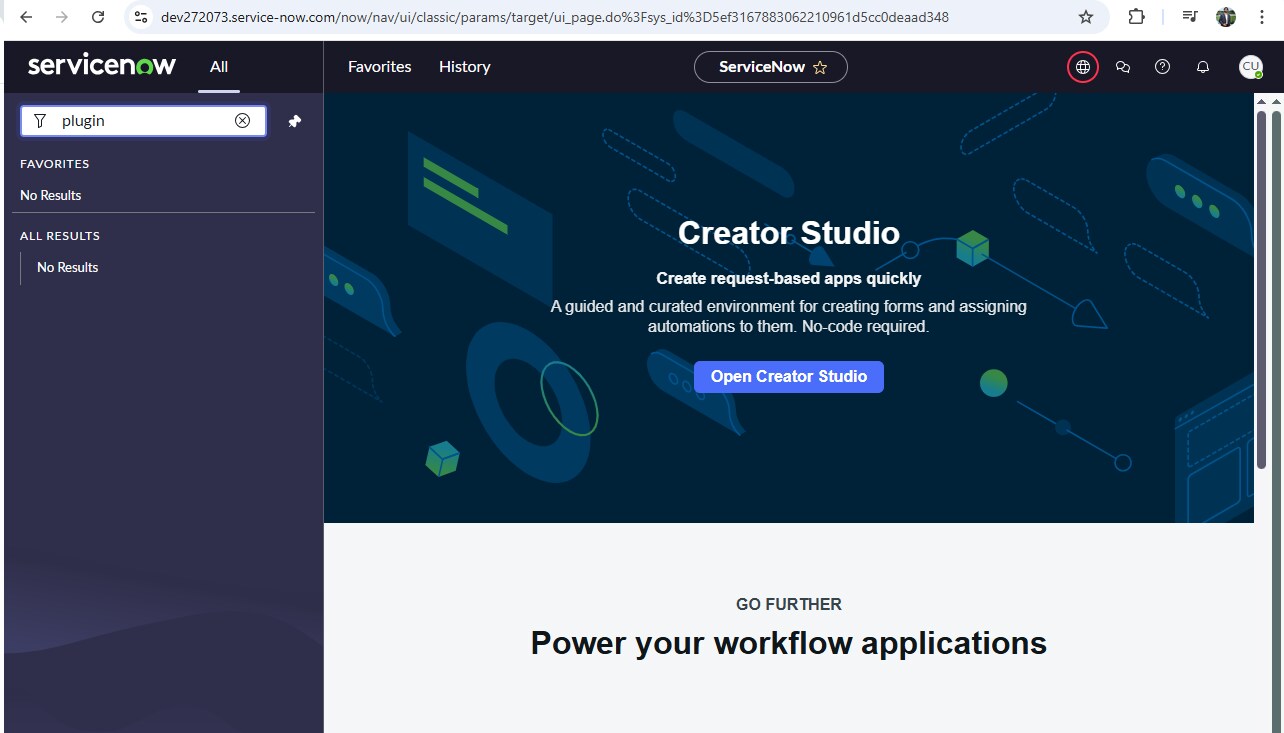Click the scrollbar up arrow
Viewport: 1284px width, 733px height.
click(x=1262, y=101)
